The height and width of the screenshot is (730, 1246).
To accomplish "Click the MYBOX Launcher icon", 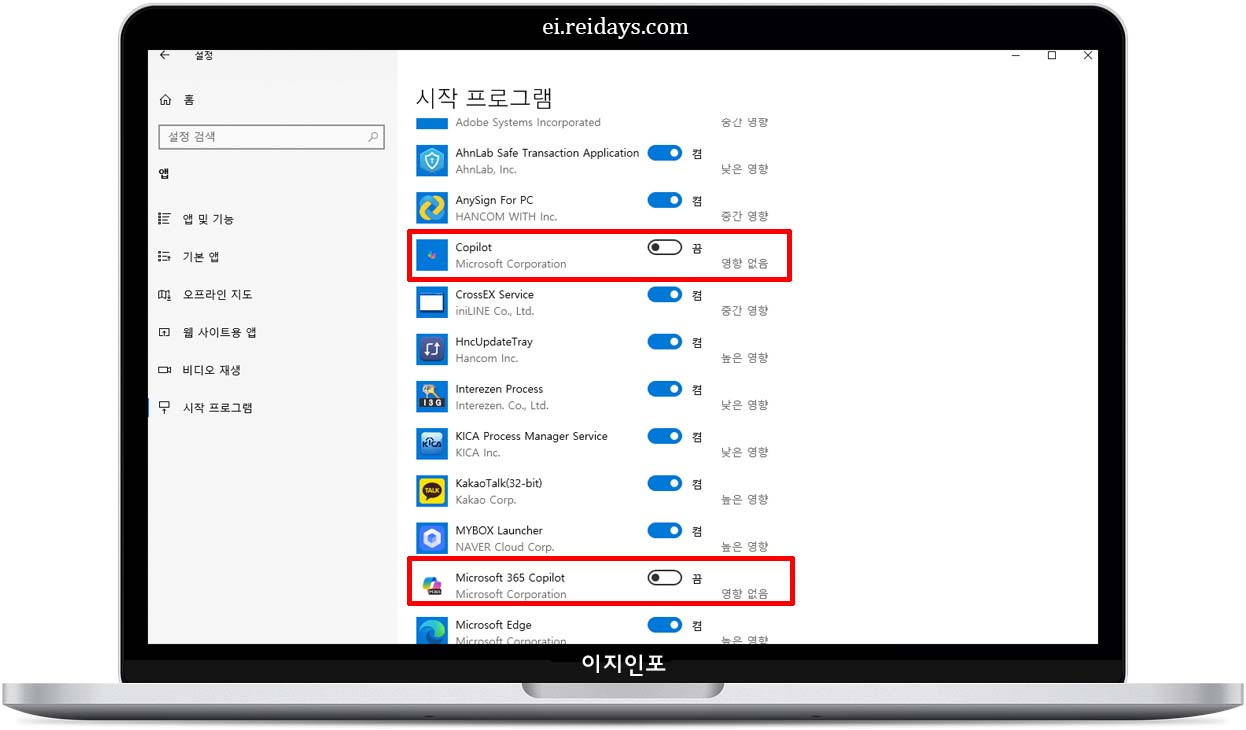I will 431,538.
